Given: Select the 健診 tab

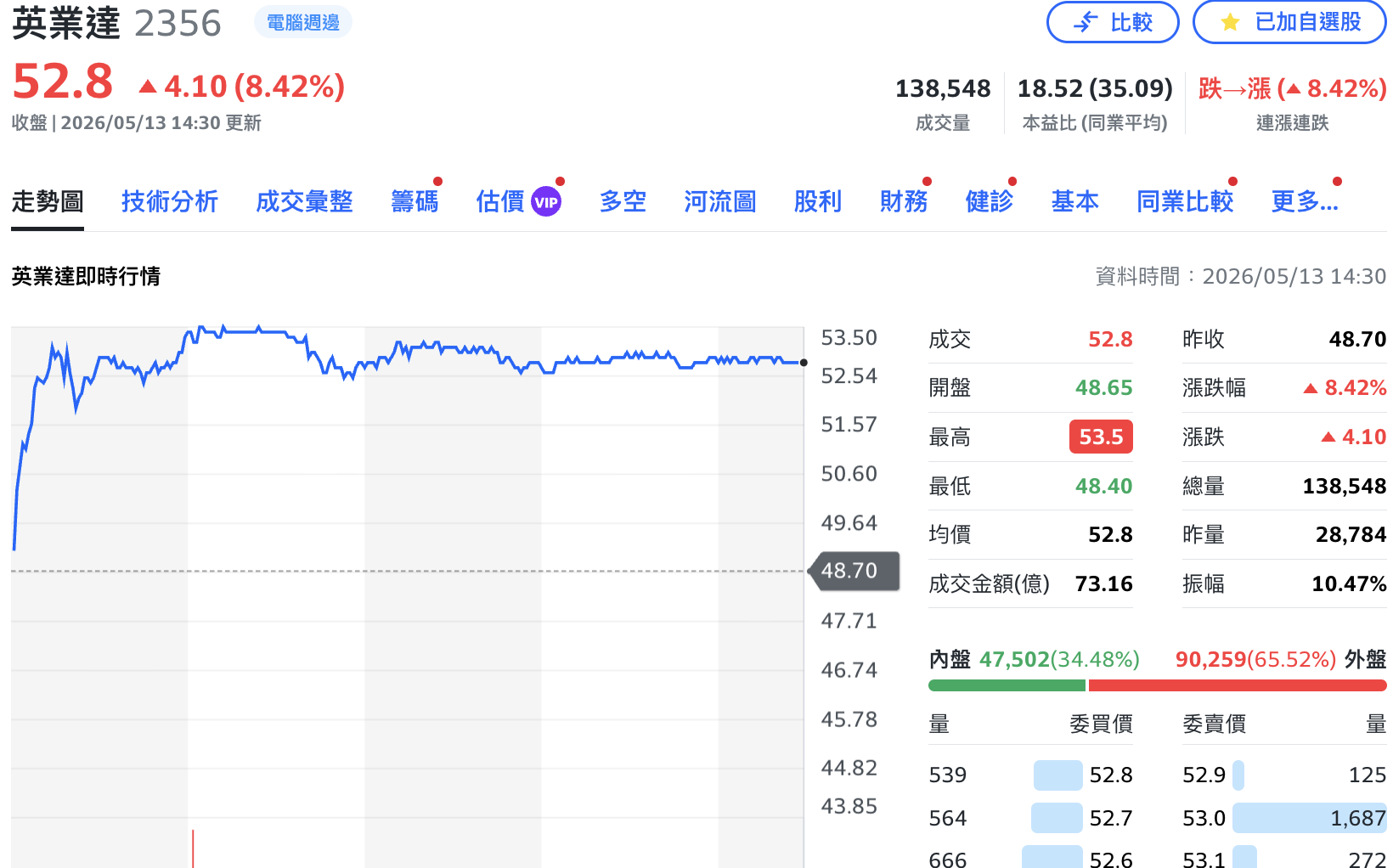Looking at the screenshot, I should pyautogui.click(x=990, y=201).
